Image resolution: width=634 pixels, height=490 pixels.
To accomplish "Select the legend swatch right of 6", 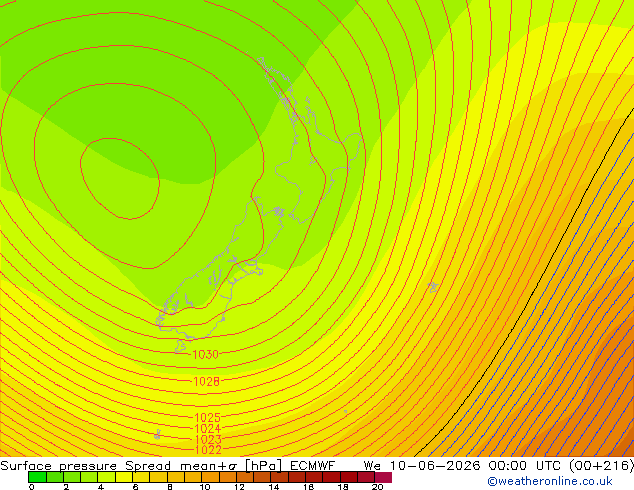I will pyautogui.click(x=141, y=477).
